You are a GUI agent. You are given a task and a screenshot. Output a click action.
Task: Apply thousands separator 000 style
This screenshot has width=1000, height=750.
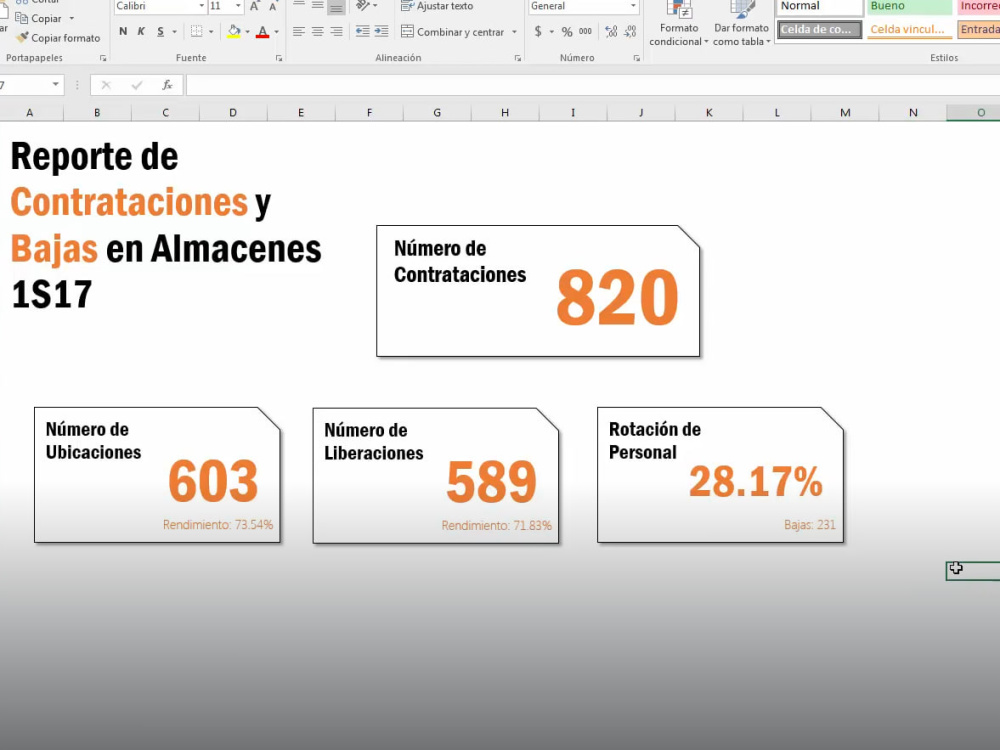[585, 31]
